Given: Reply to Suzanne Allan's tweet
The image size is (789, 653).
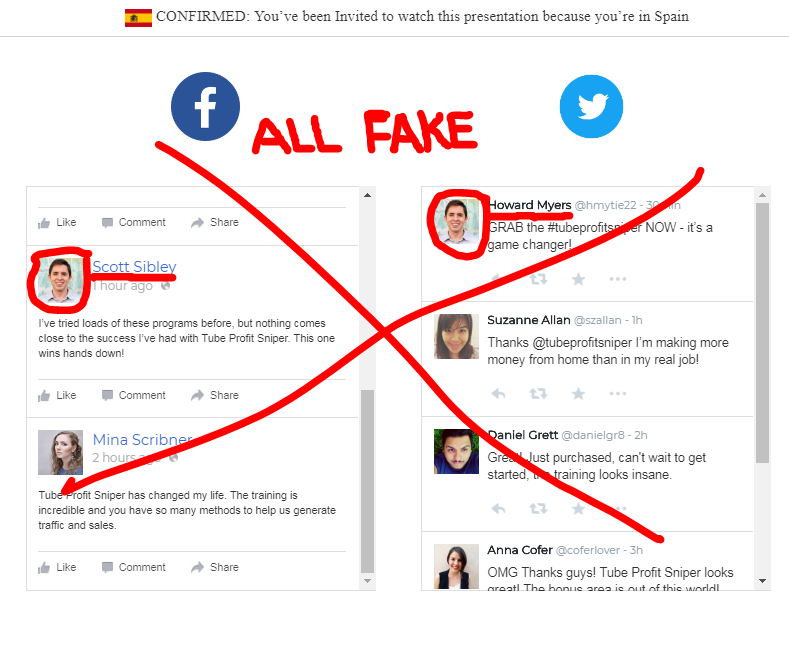Looking at the screenshot, I should tap(498, 393).
